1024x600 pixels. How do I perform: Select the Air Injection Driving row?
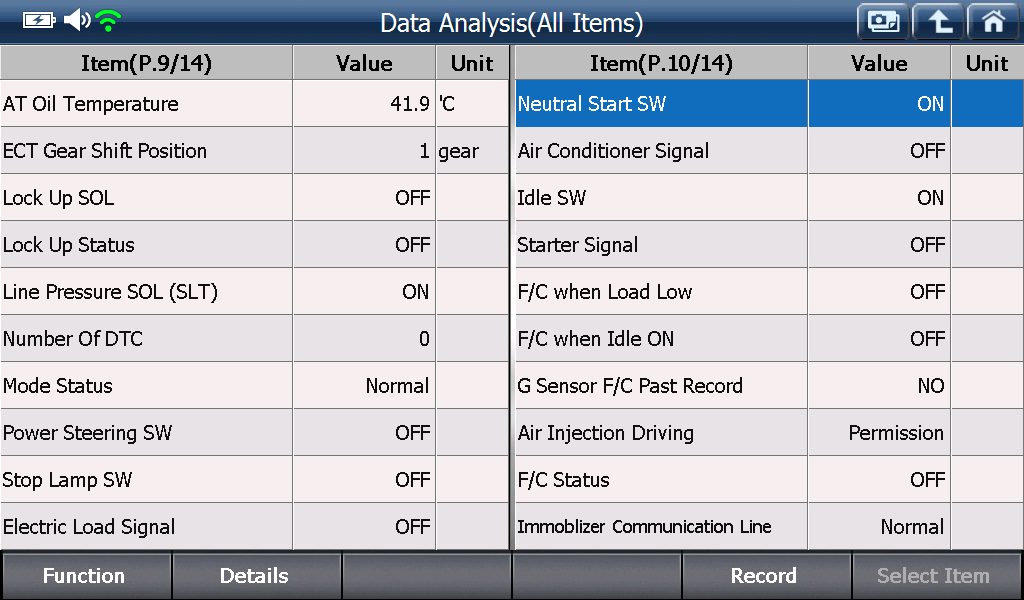[x=769, y=432]
